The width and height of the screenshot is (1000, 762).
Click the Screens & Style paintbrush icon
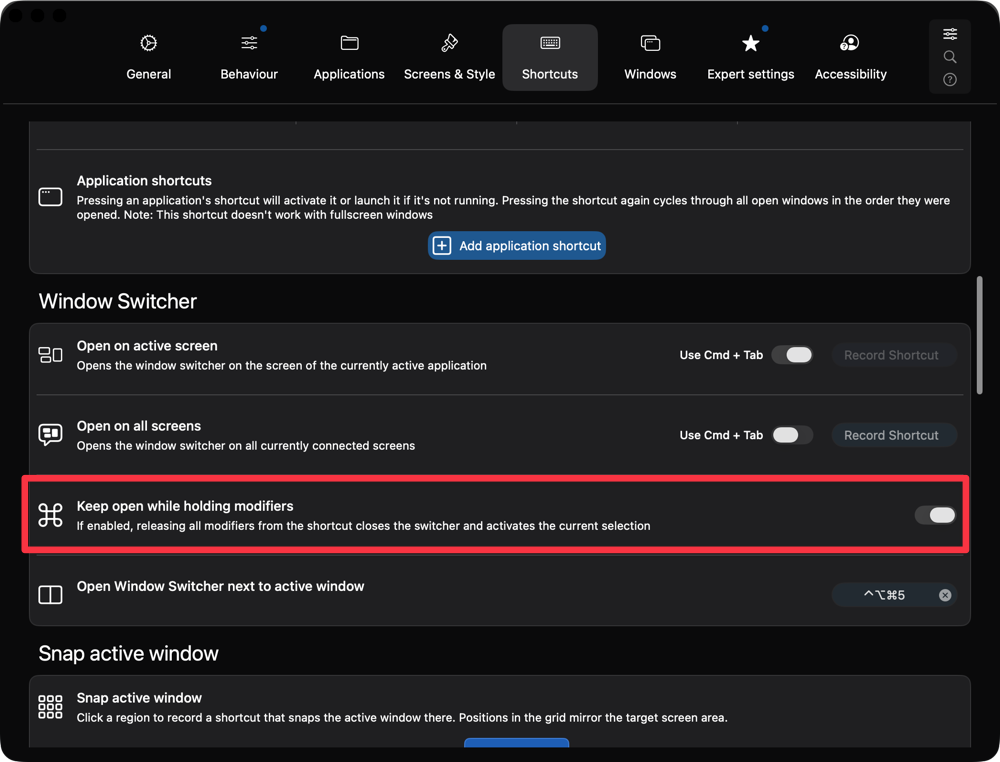coord(449,43)
